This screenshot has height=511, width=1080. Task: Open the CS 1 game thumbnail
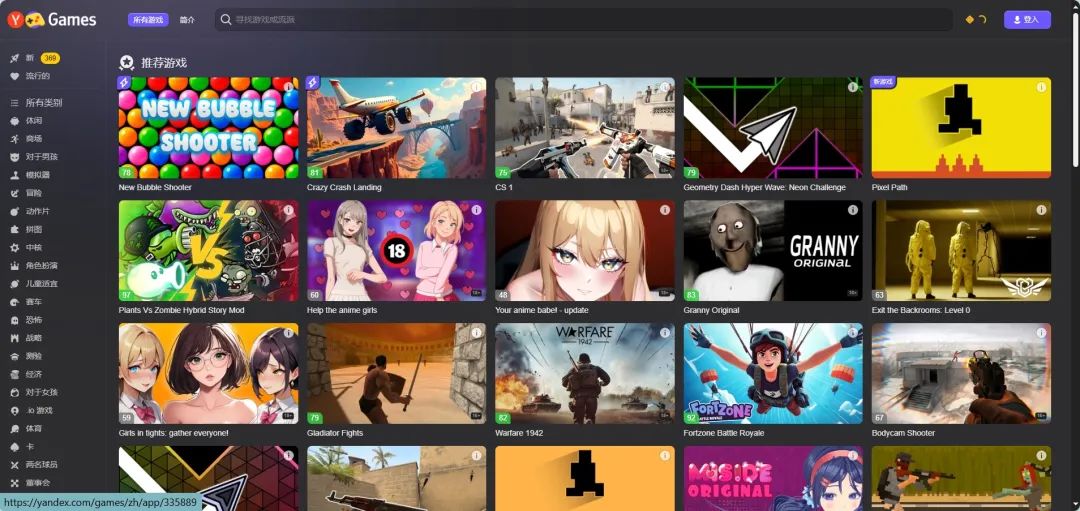pyautogui.click(x=585, y=127)
